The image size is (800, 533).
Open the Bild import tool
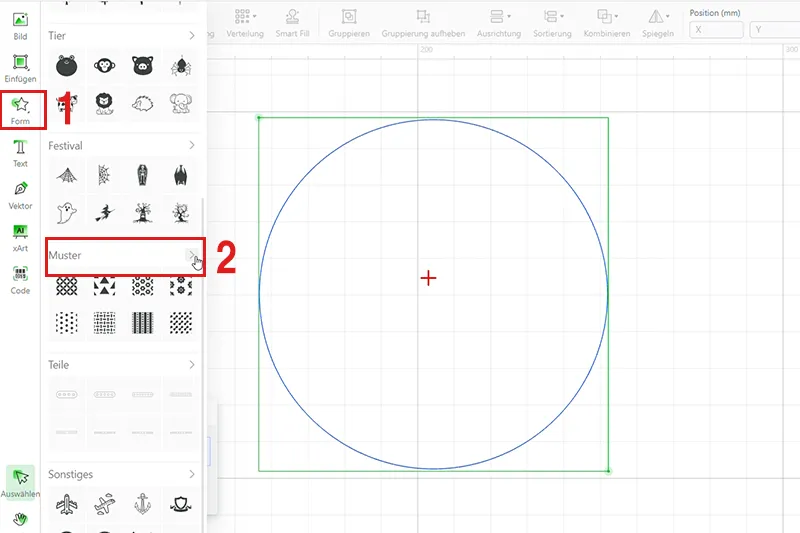(x=20, y=26)
